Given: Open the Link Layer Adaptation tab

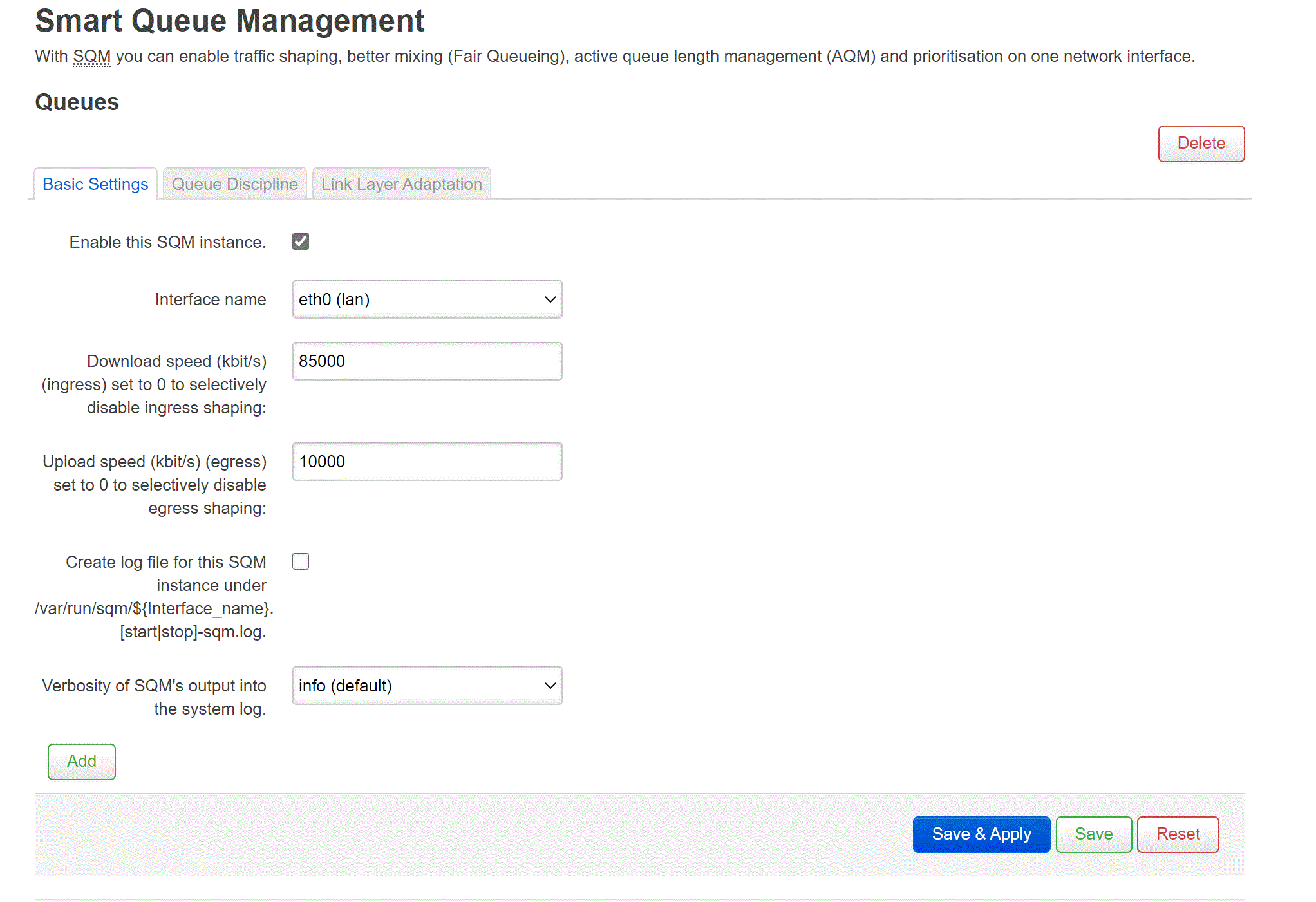Looking at the screenshot, I should click(x=401, y=184).
